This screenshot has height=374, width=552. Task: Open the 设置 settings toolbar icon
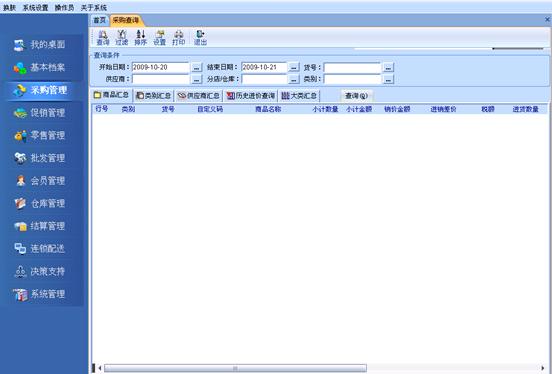(159, 38)
